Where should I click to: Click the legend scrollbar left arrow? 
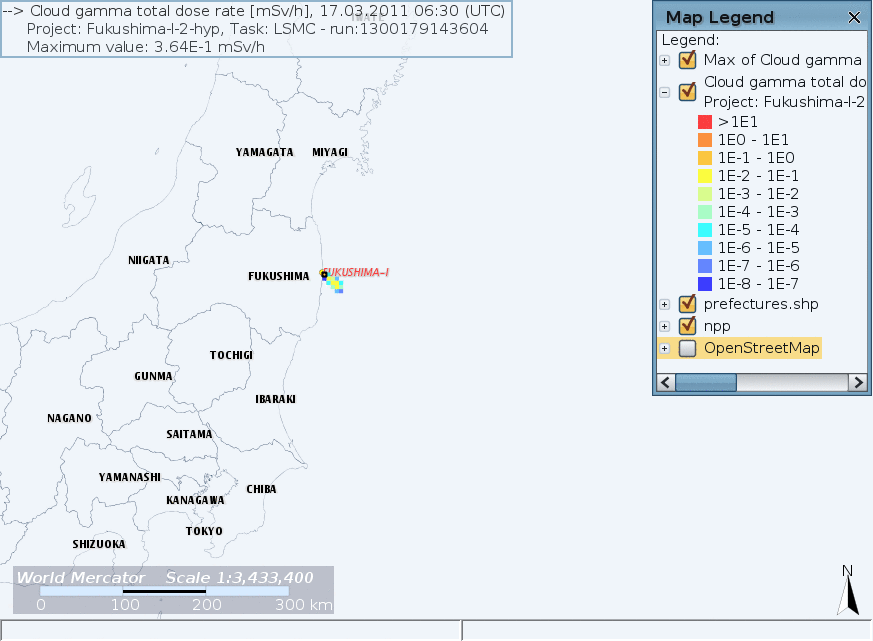666,383
